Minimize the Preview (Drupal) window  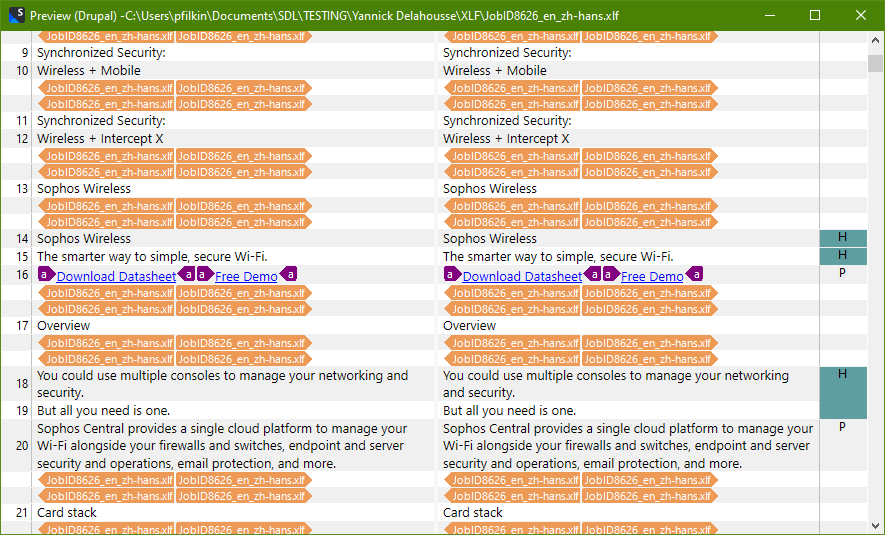770,15
